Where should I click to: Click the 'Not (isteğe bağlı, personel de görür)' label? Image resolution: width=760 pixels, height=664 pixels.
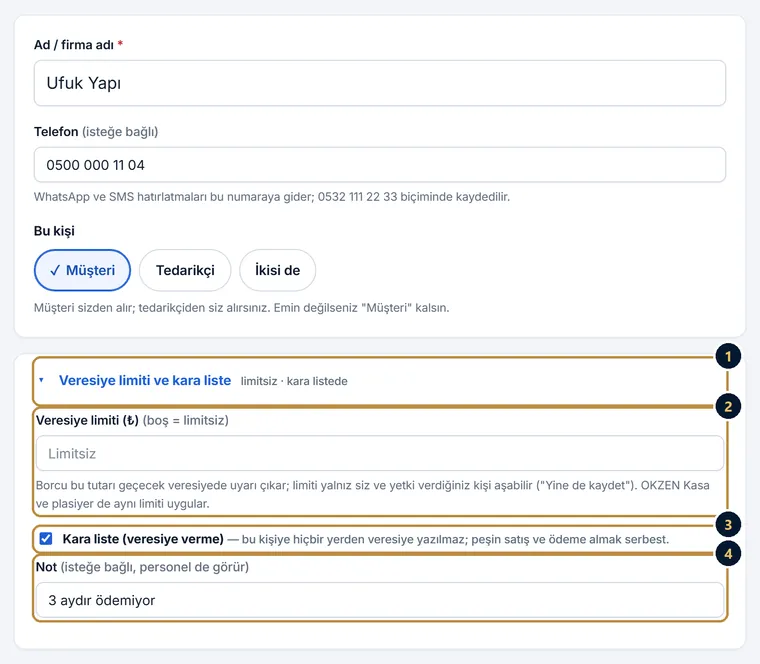[x=142, y=567]
